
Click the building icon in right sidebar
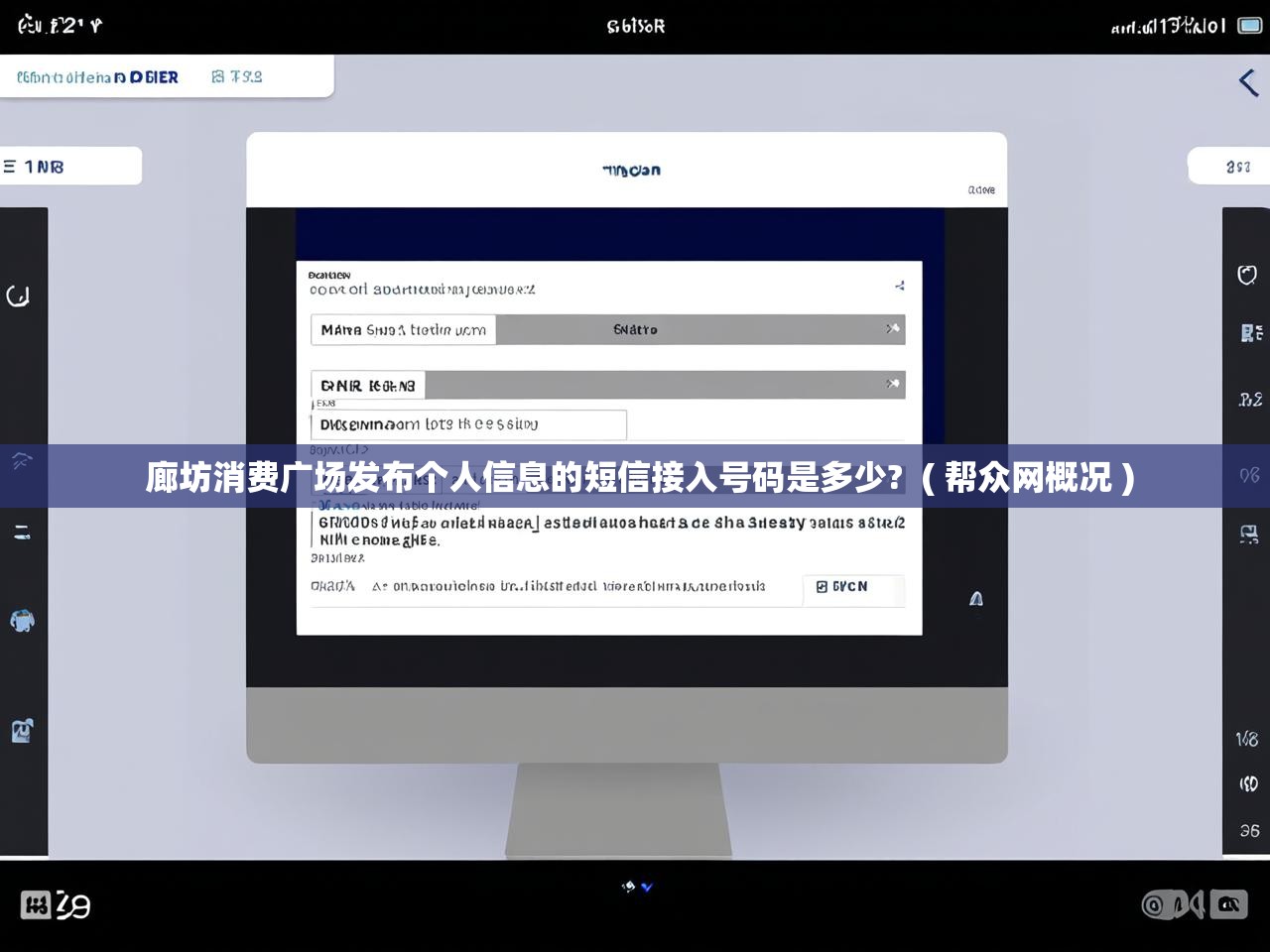(x=1246, y=335)
